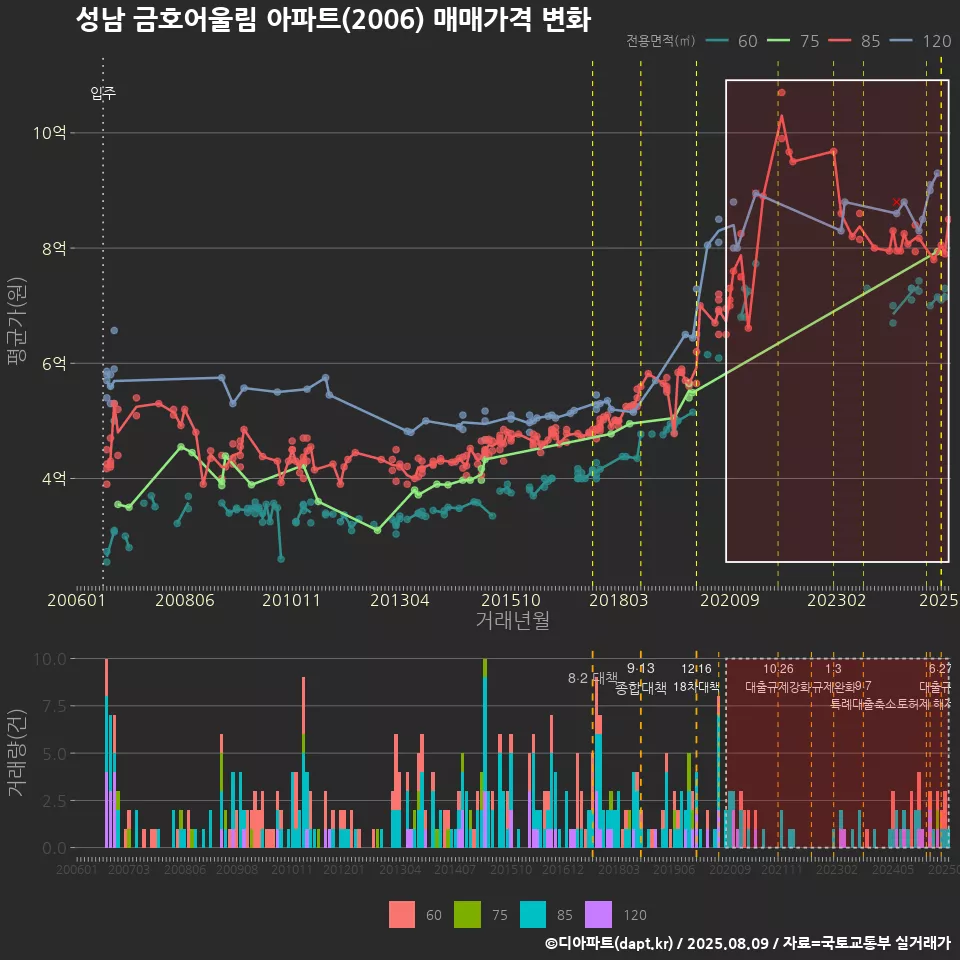960x960 pixels.
Task: Click the 9·13 종합대책 policy label
Action: (x=640, y=678)
